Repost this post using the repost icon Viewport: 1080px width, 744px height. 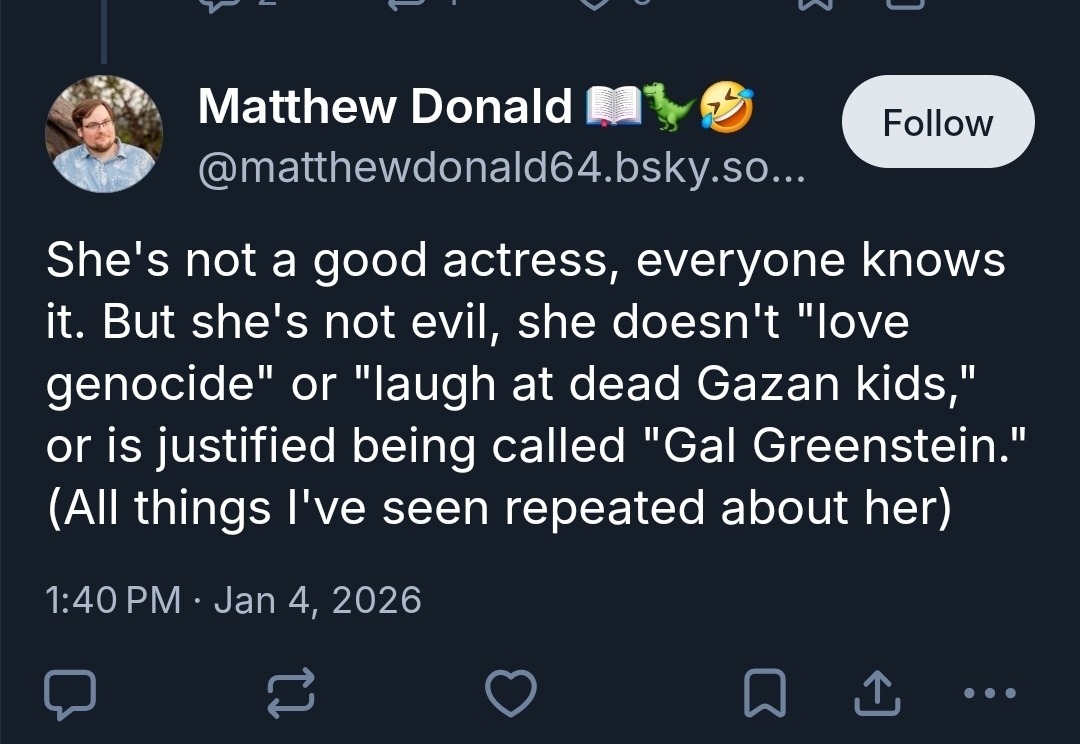(x=291, y=691)
